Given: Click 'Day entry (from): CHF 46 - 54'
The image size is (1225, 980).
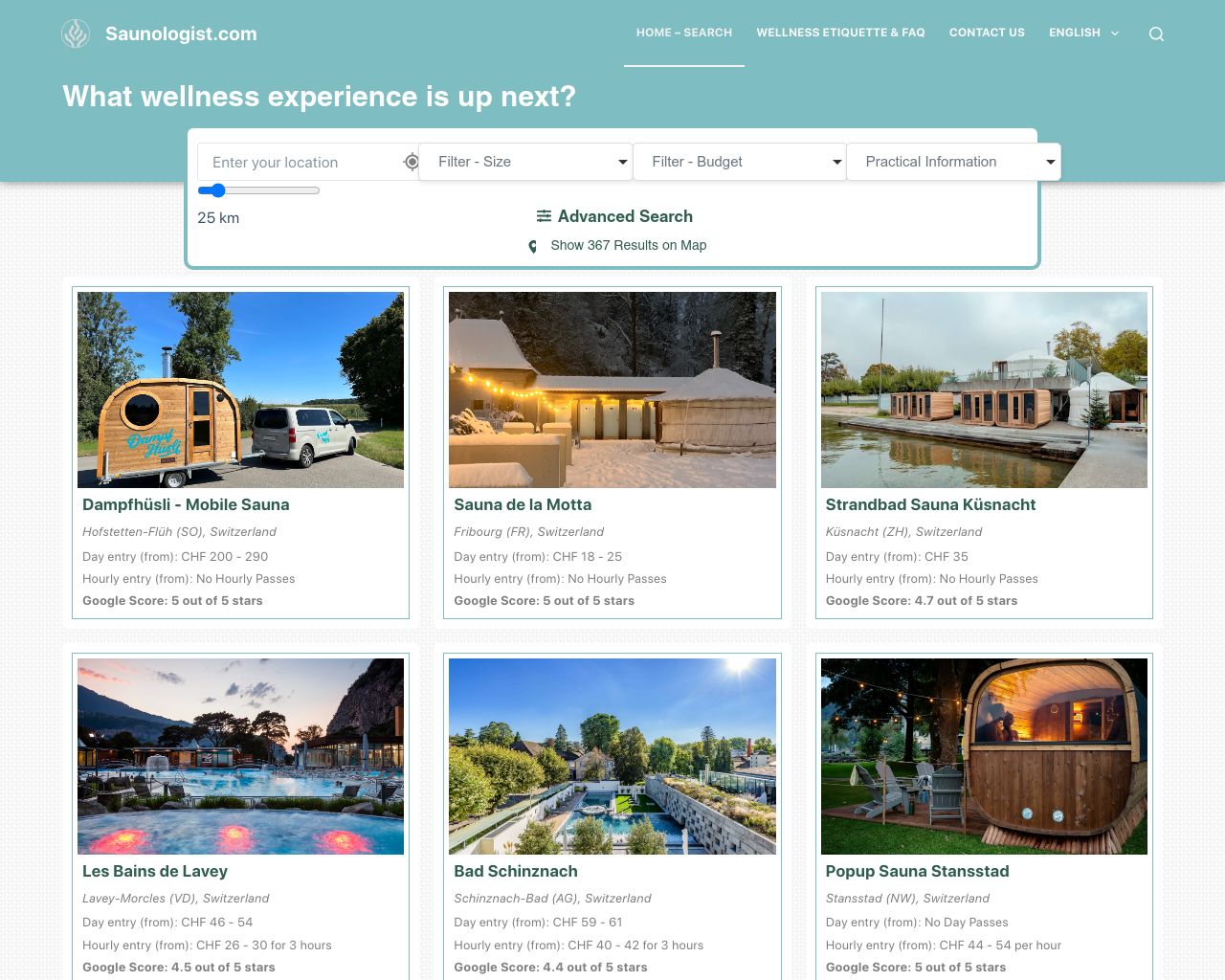Looking at the screenshot, I should 167,923.
